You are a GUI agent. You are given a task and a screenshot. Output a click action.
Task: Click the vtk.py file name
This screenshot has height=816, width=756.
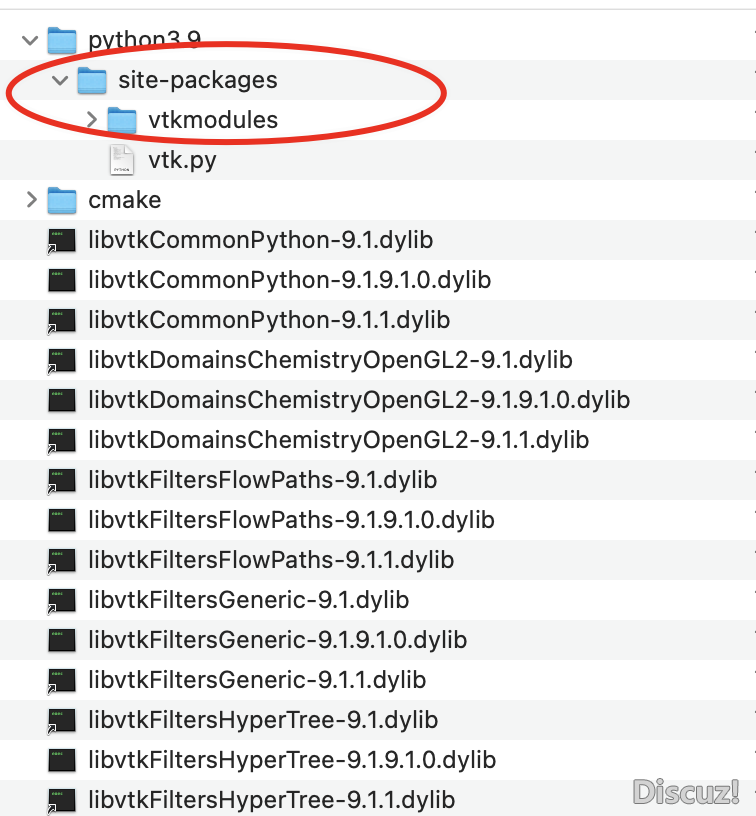click(182, 160)
